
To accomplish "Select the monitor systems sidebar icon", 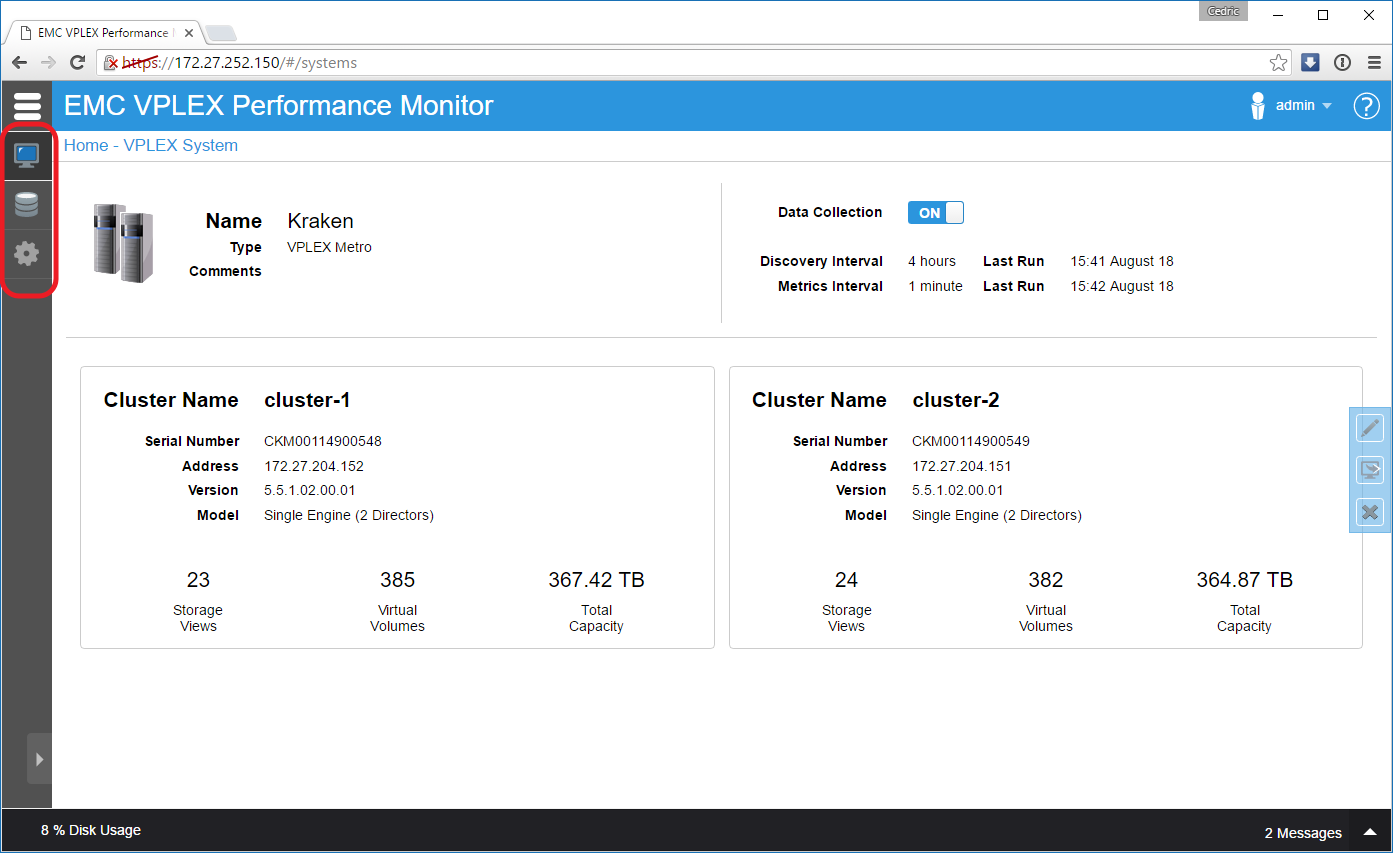I will 26,155.
